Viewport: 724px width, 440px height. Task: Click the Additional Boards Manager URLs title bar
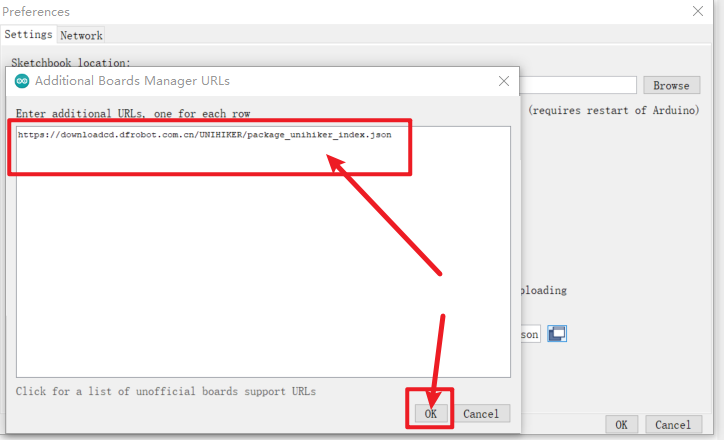(x=250, y=81)
